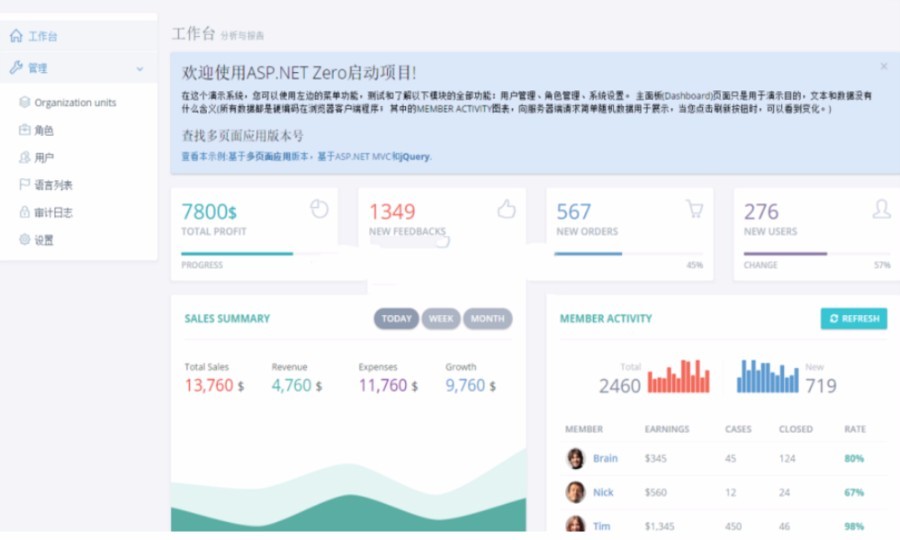Click Brain's 80% rate
Viewport: 900px width, 540px height.
pyautogui.click(x=854, y=458)
